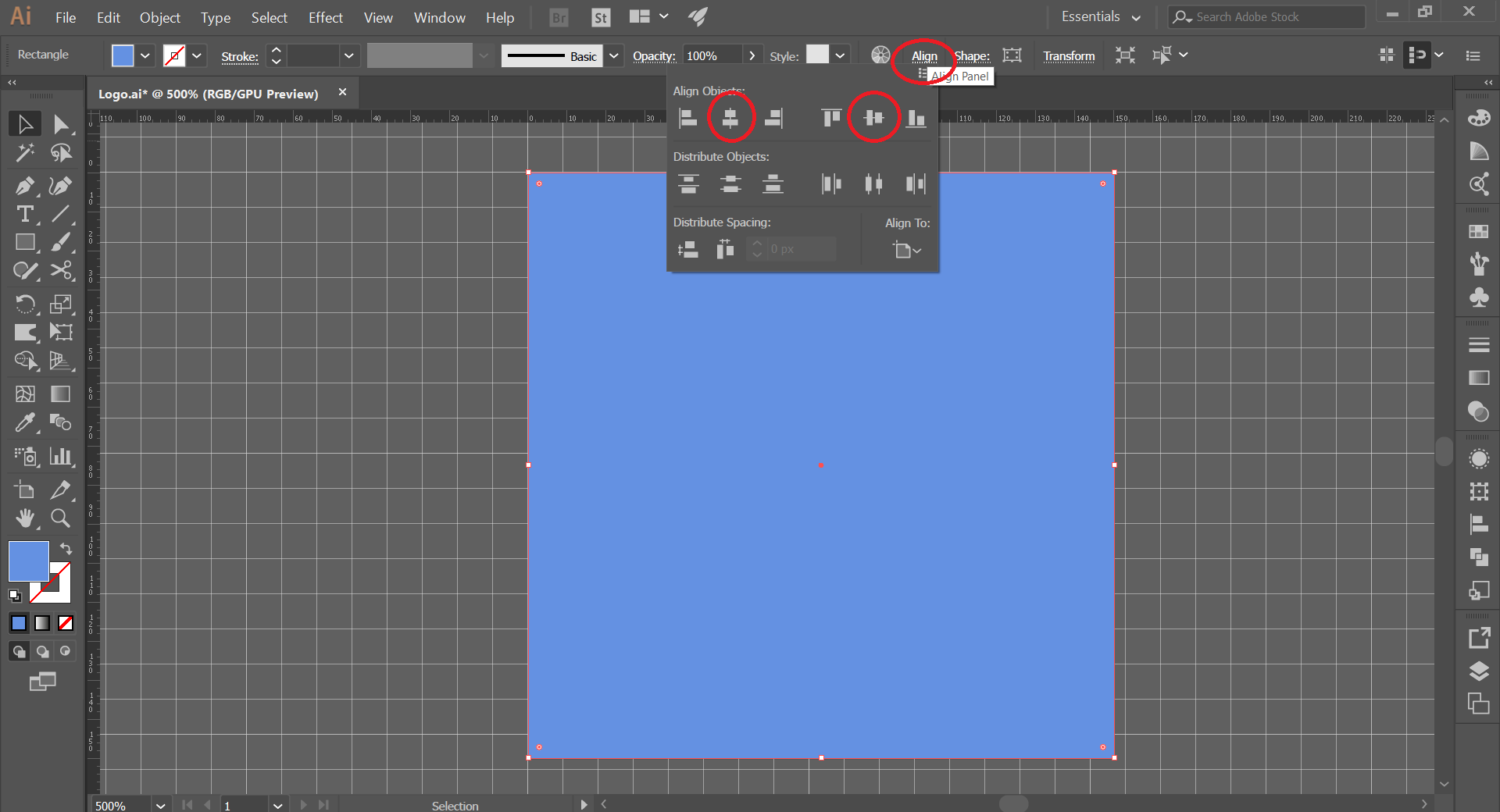Click Vertical Align Center icon
This screenshot has height=812, width=1500.
(873, 118)
